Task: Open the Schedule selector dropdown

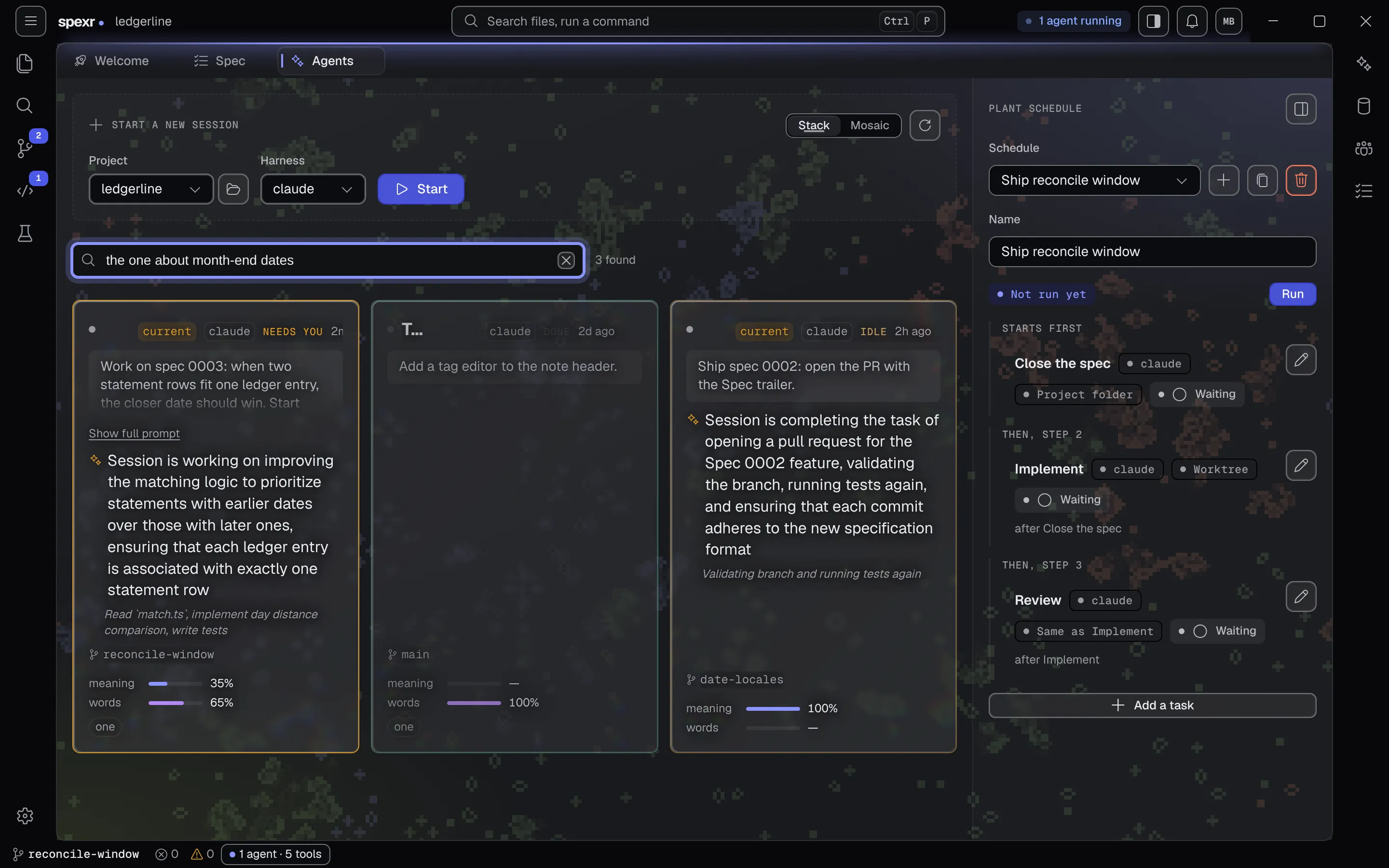Action: coord(1094,180)
